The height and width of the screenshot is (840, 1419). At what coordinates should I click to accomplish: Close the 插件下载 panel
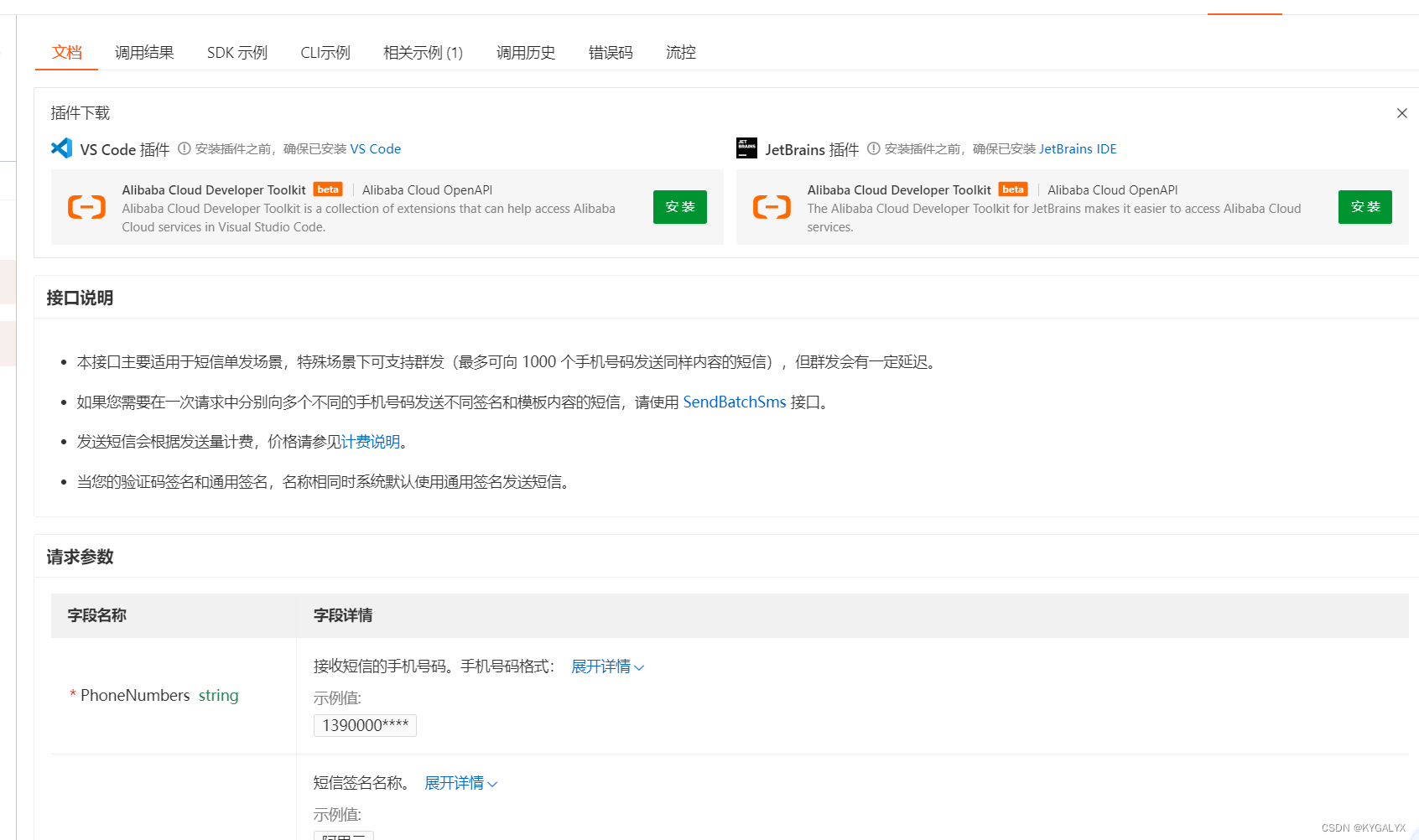1401,113
